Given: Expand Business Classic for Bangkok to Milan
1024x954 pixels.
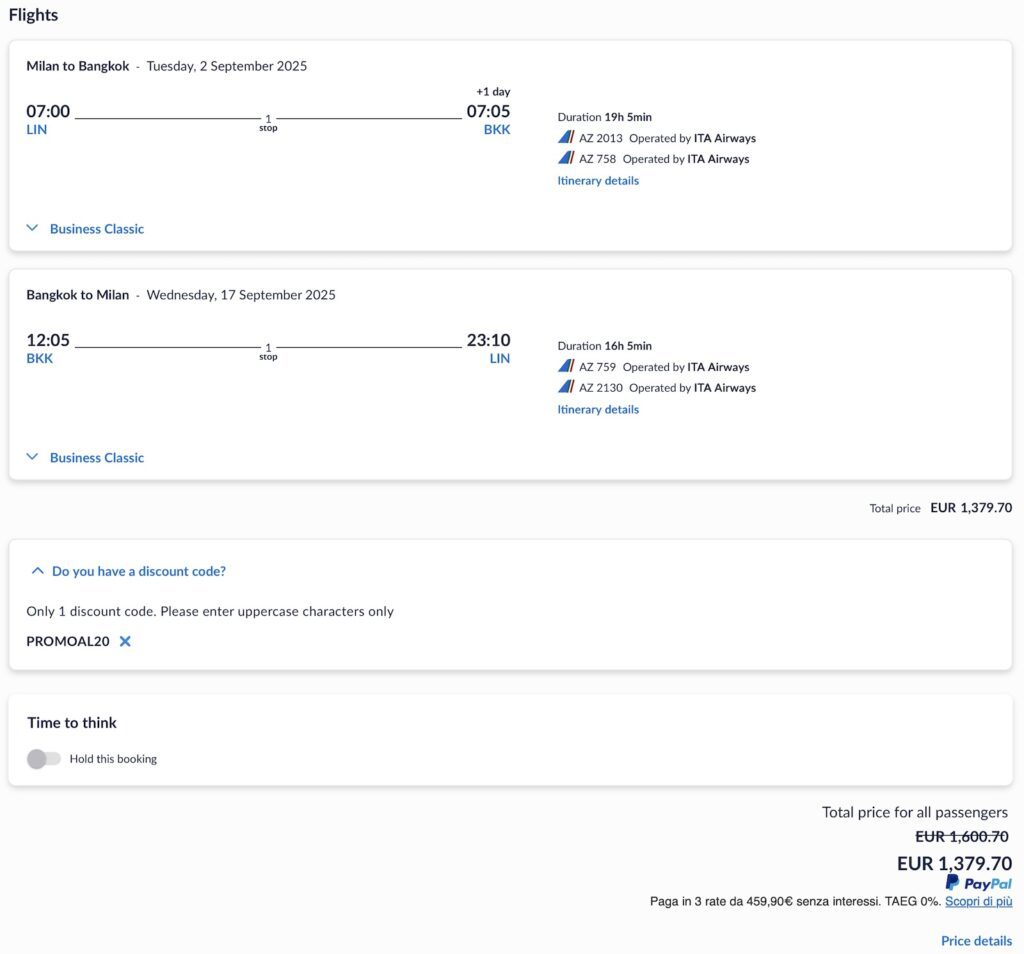Looking at the screenshot, I should [86, 458].
